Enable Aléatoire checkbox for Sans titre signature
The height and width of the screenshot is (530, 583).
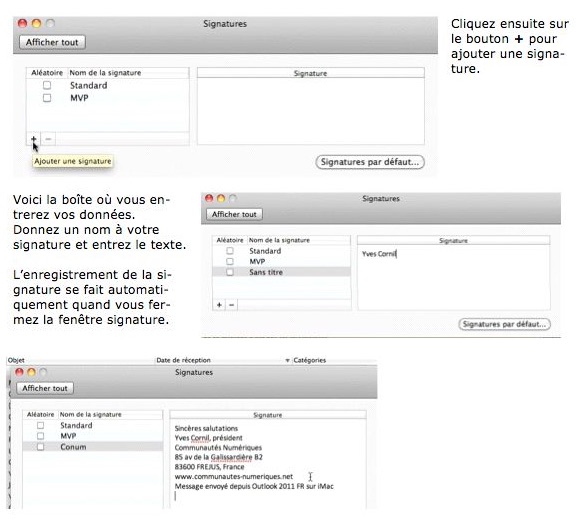point(230,272)
